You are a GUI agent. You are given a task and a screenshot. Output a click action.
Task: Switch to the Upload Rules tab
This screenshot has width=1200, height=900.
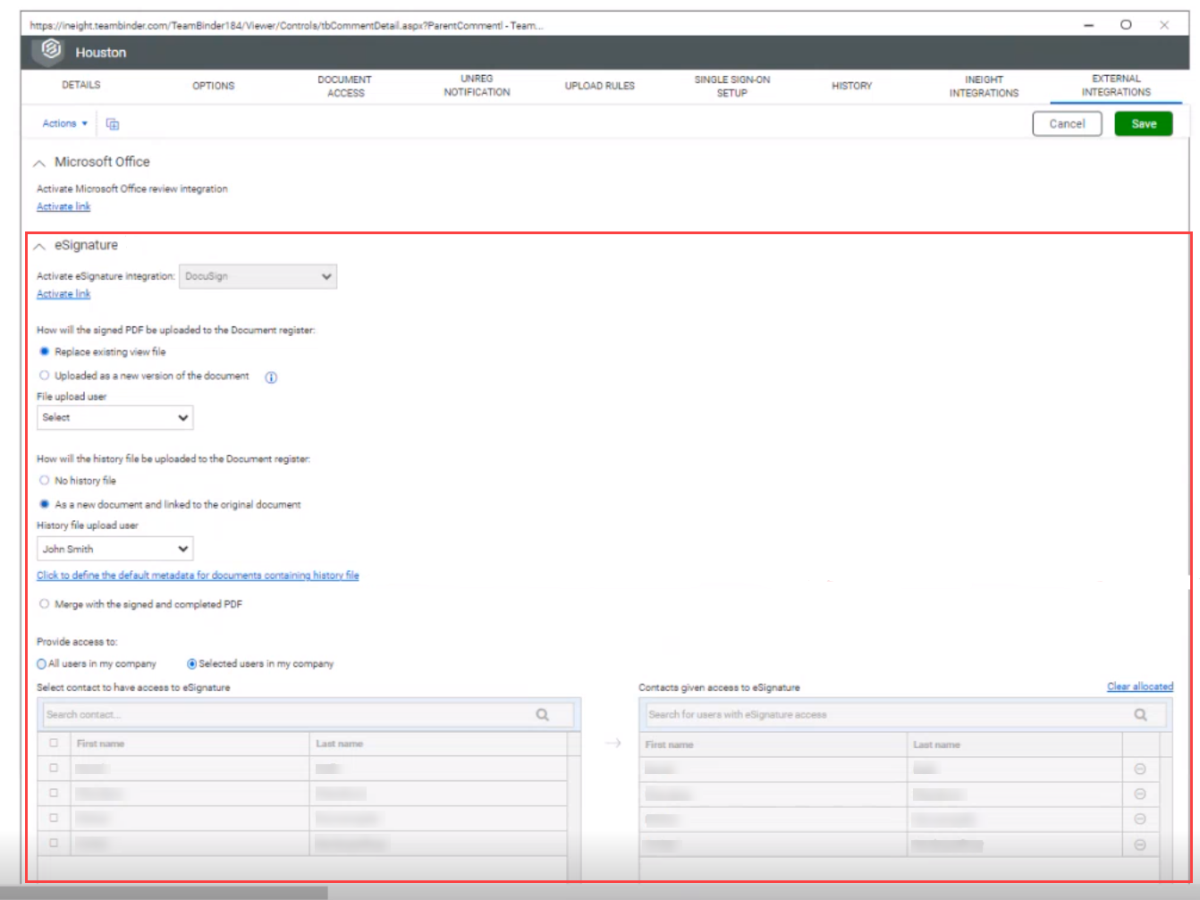tap(599, 86)
